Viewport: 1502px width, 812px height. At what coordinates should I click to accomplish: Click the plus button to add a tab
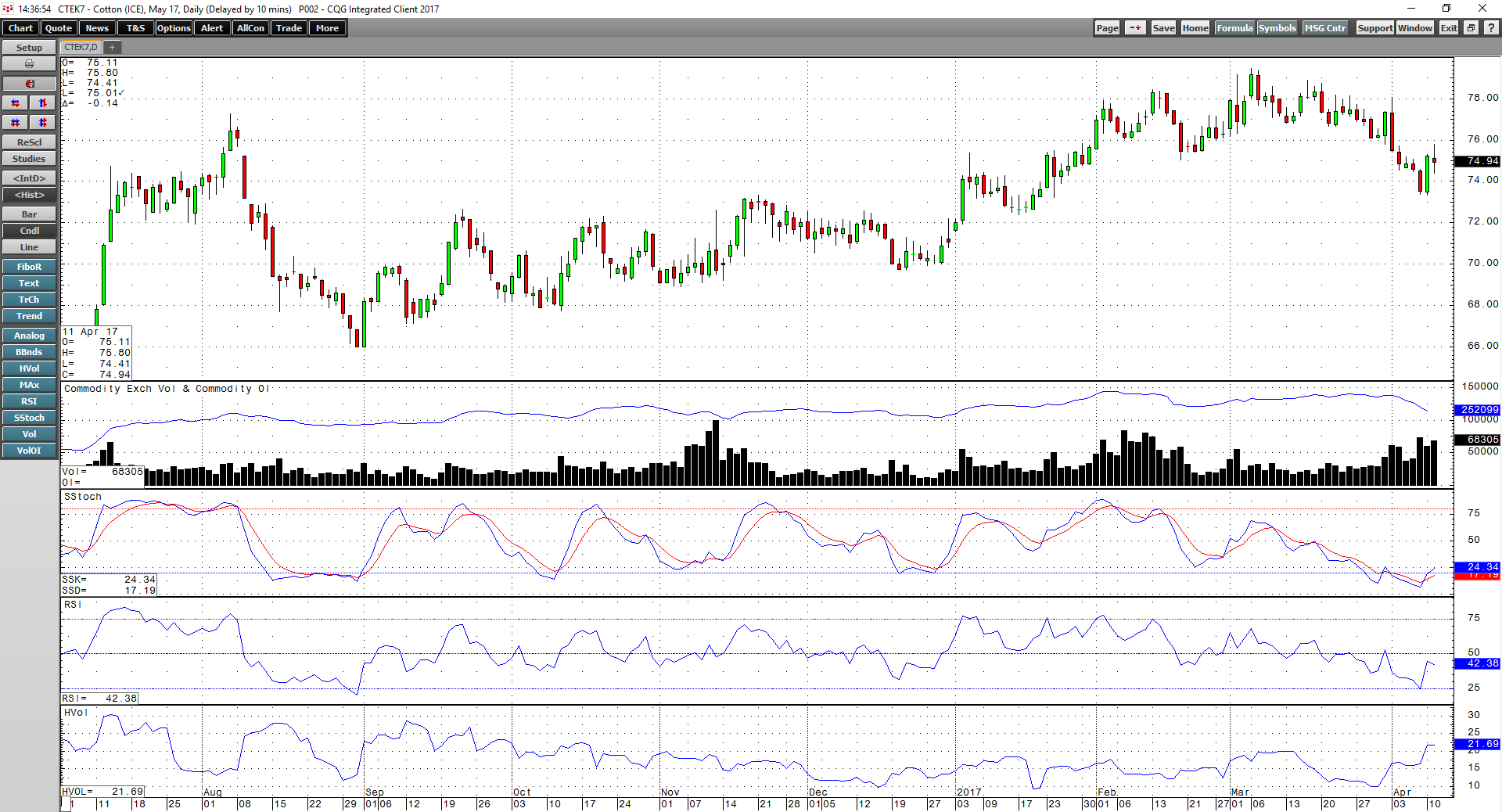point(112,47)
